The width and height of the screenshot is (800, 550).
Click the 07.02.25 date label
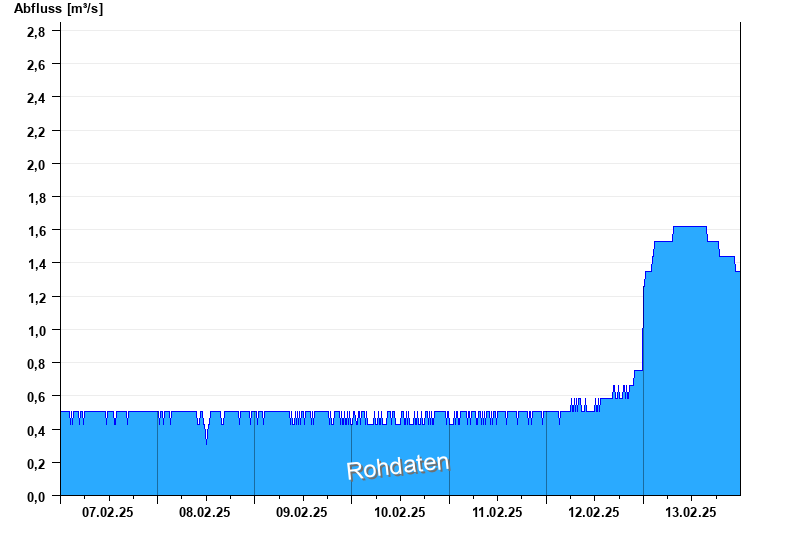[x=108, y=512]
